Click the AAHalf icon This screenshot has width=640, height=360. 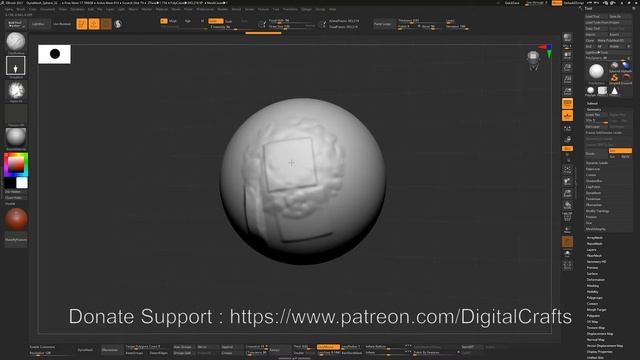567,91
